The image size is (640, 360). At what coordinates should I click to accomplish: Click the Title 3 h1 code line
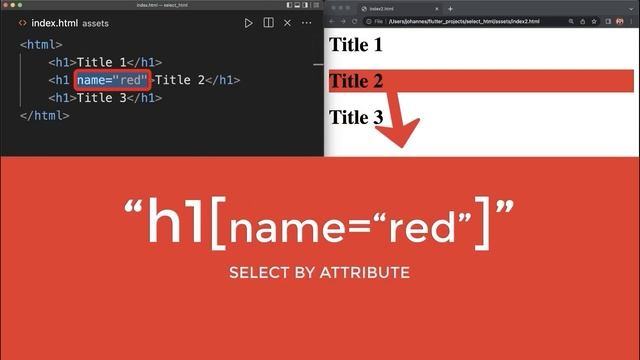click(x=105, y=98)
